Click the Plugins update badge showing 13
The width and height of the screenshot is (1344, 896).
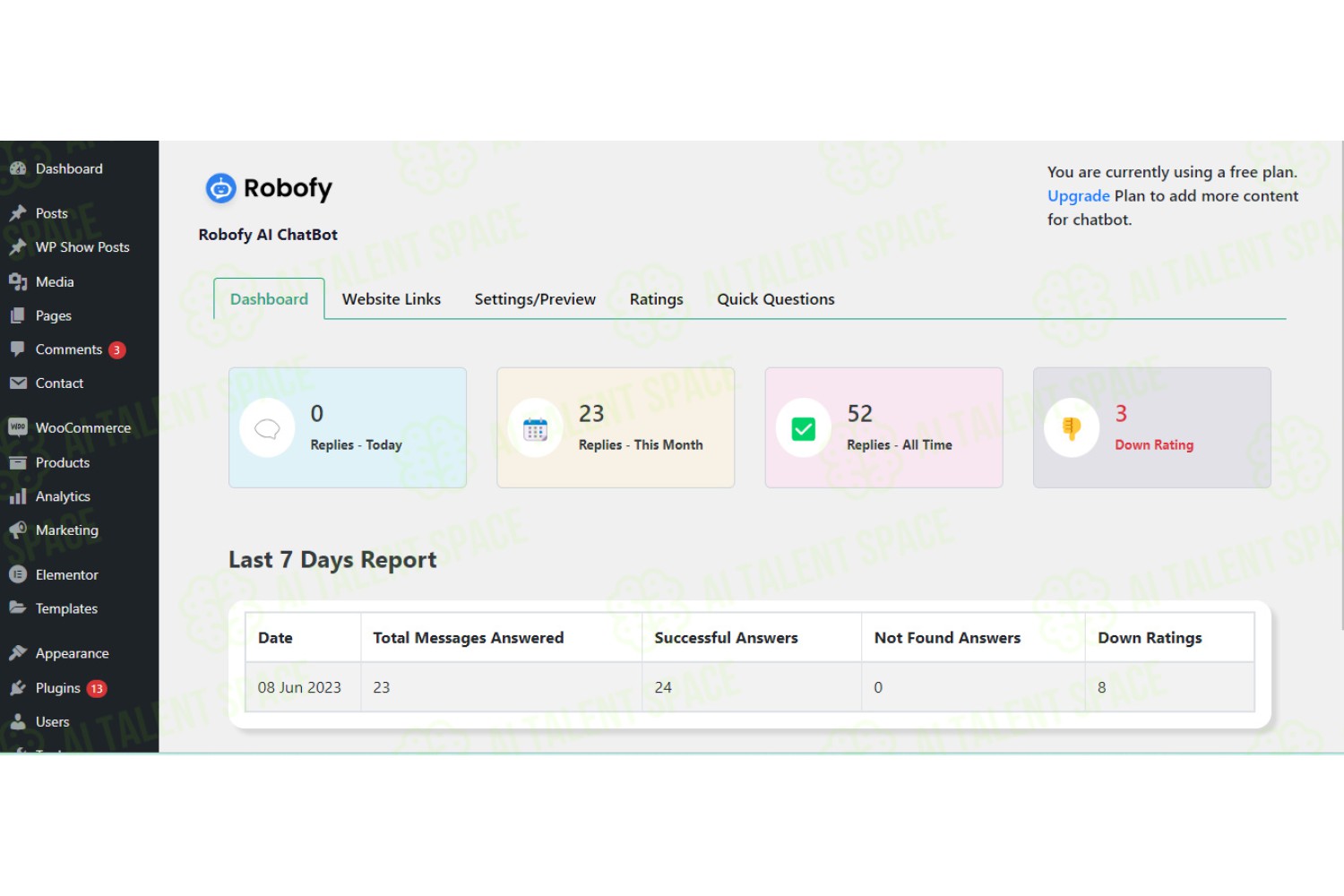(x=97, y=689)
